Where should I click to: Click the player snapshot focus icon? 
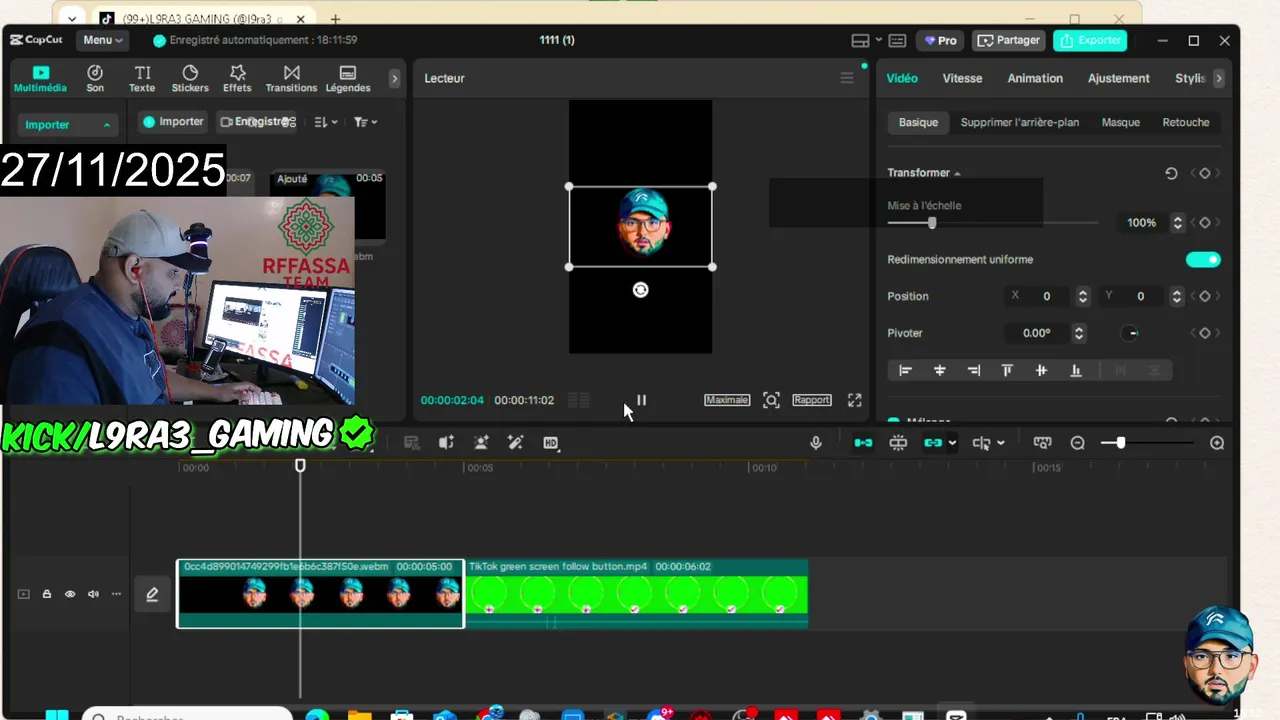pos(771,400)
